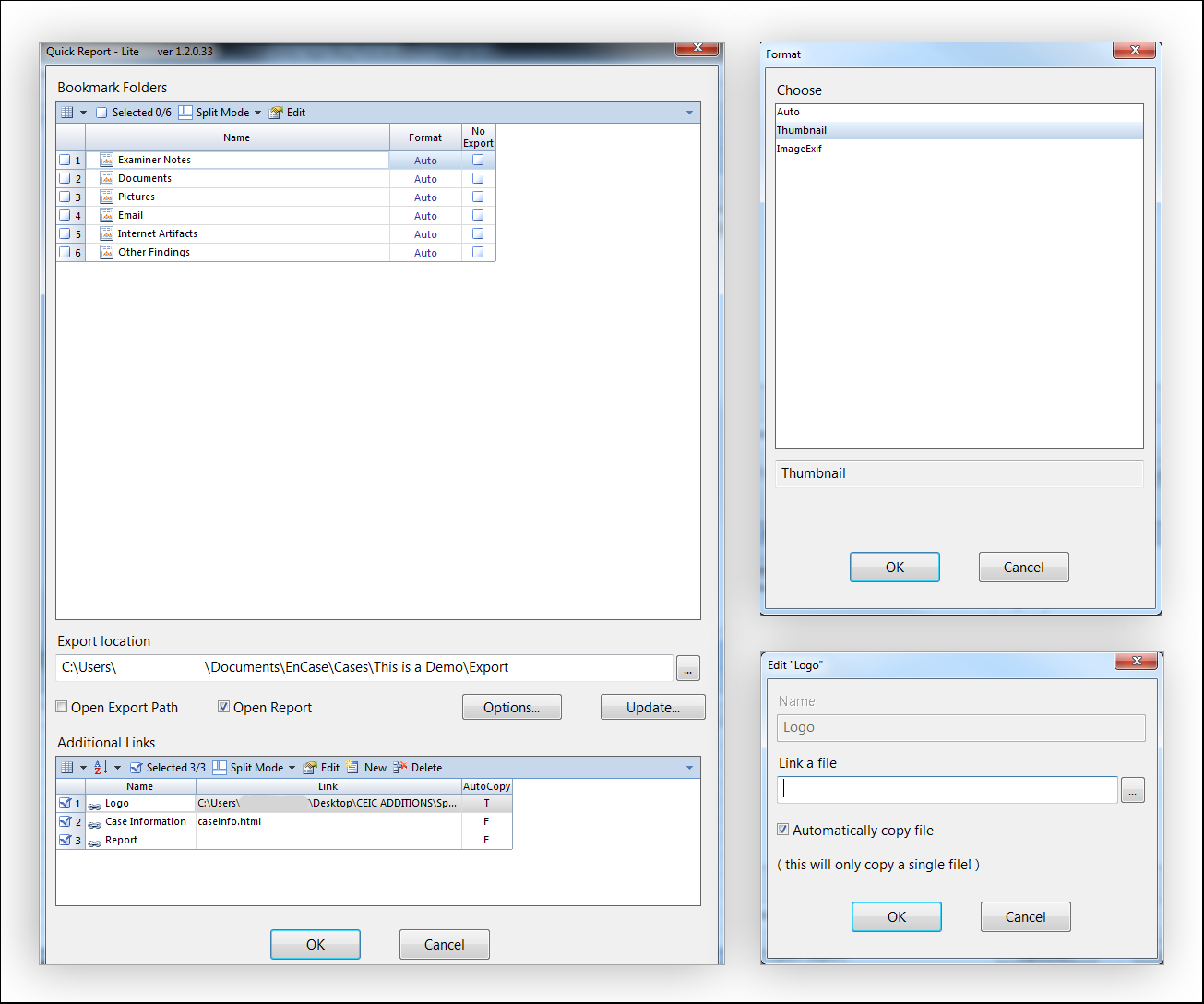
Task: Click the AutoCopy column header
Action: [x=486, y=786]
